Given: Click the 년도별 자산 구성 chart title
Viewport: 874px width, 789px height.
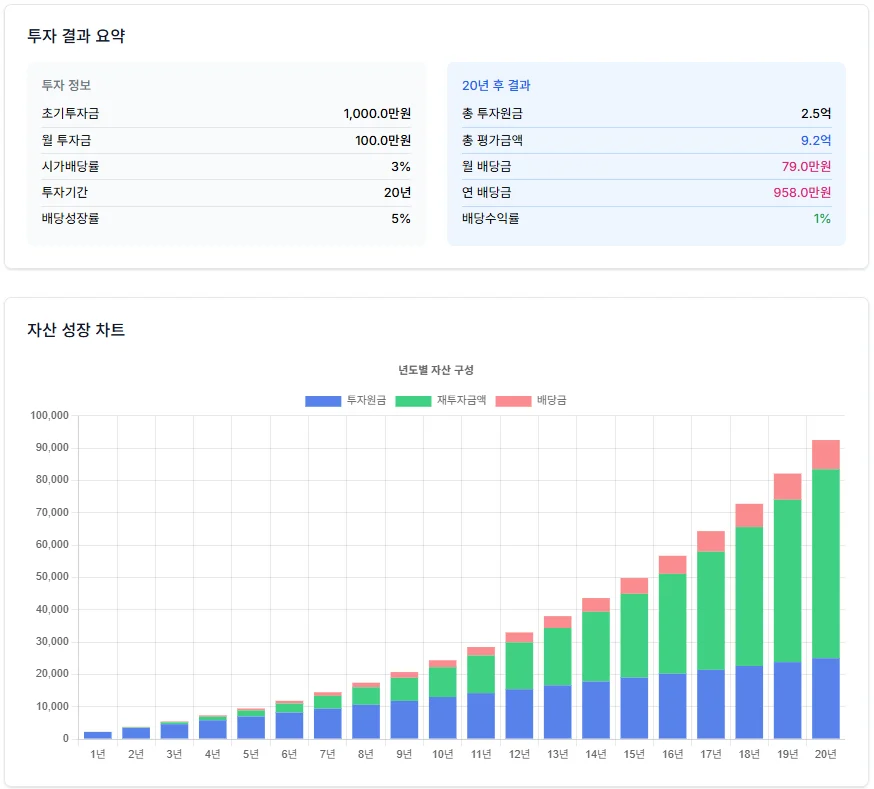Looking at the screenshot, I should [436, 370].
